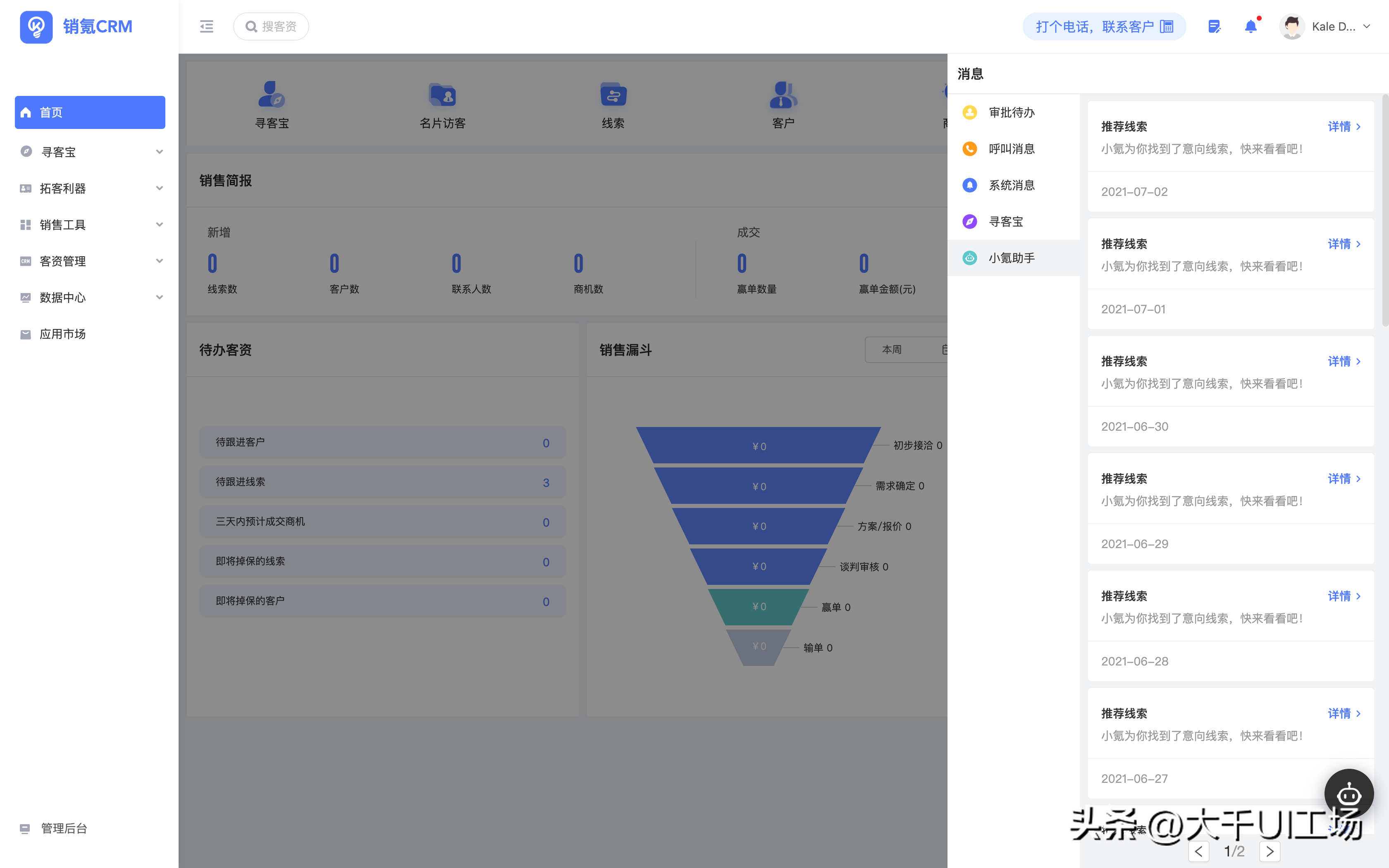Click the 寻客宝 shortcut icon

tap(272, 95)
